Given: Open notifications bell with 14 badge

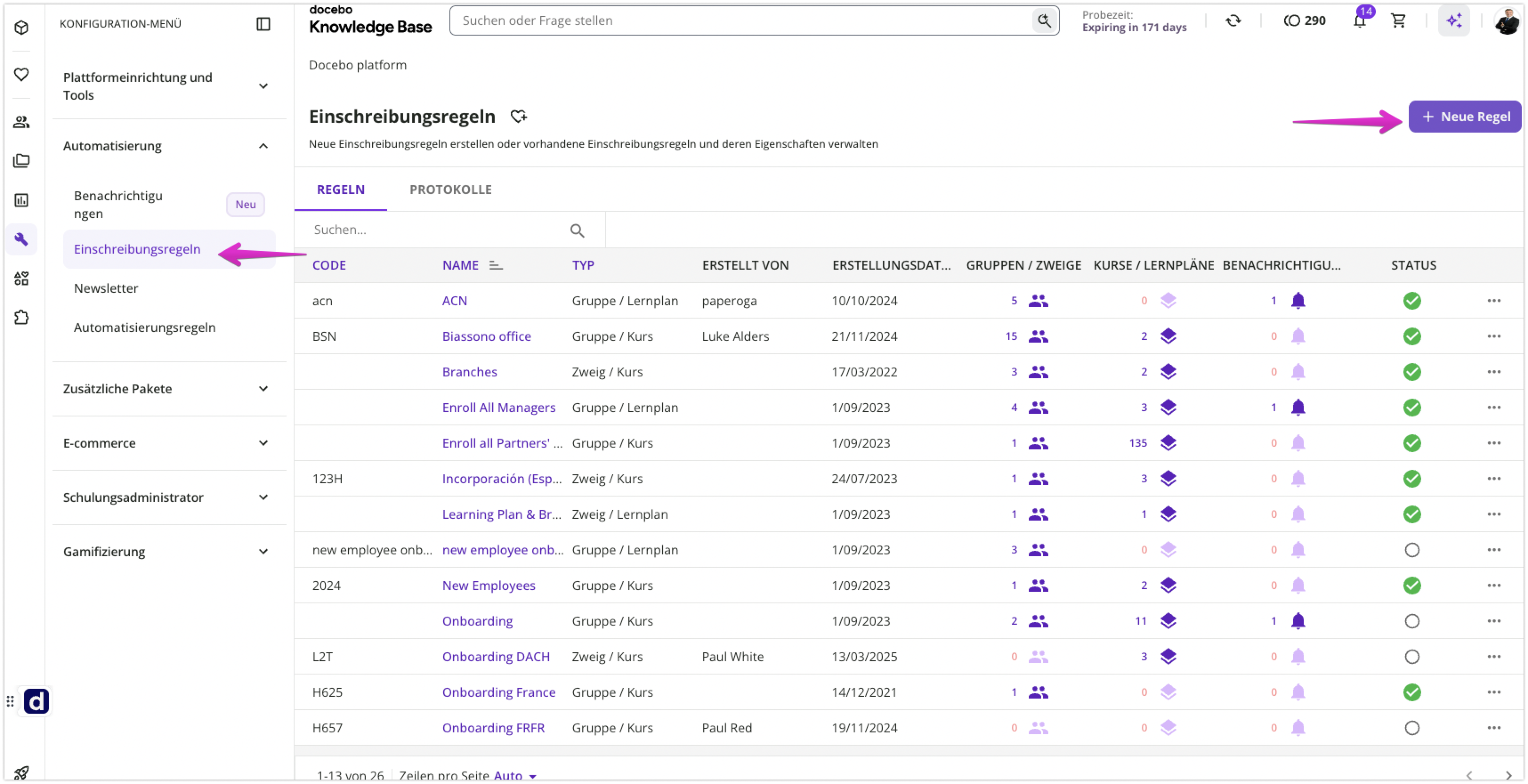Looking at the screenshot, I should coord(1359,21).
